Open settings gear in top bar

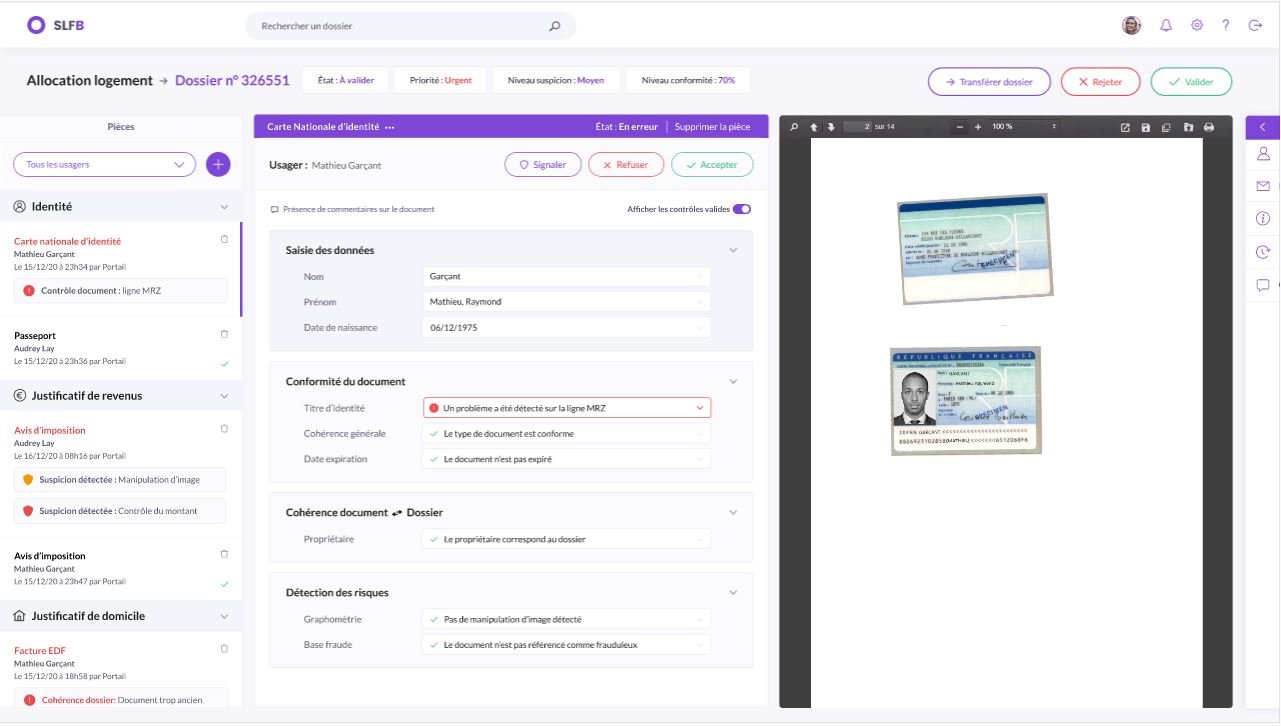tap(1196, 26)
